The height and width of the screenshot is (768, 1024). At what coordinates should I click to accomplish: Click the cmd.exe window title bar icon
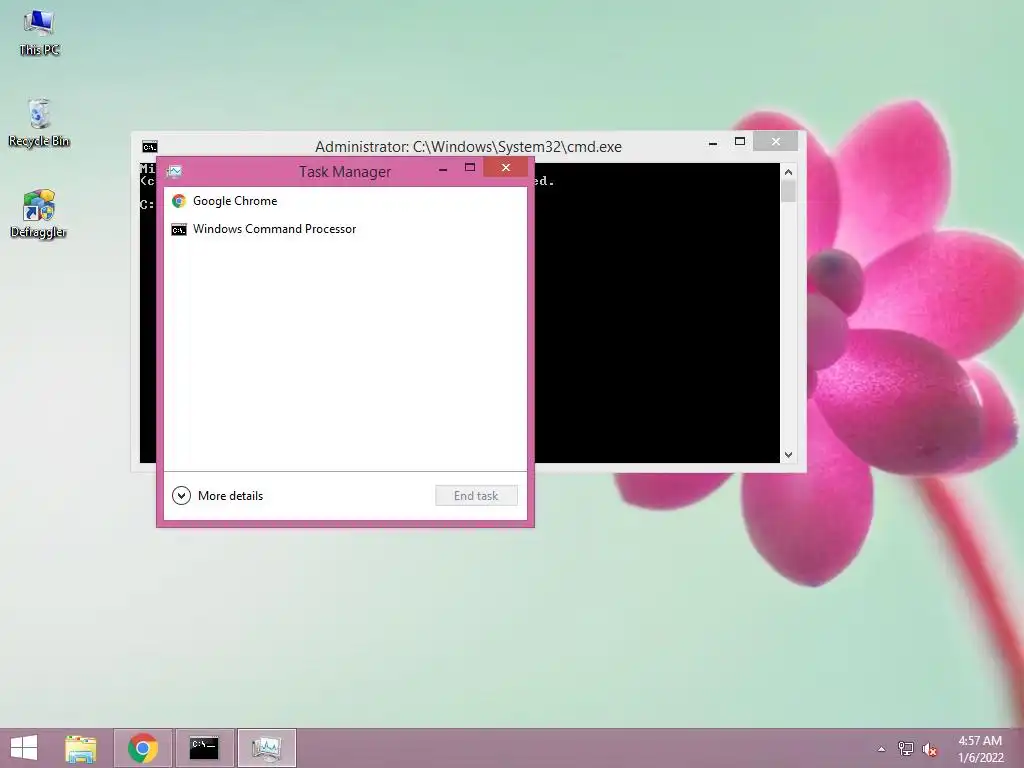[x=150, y=147]
